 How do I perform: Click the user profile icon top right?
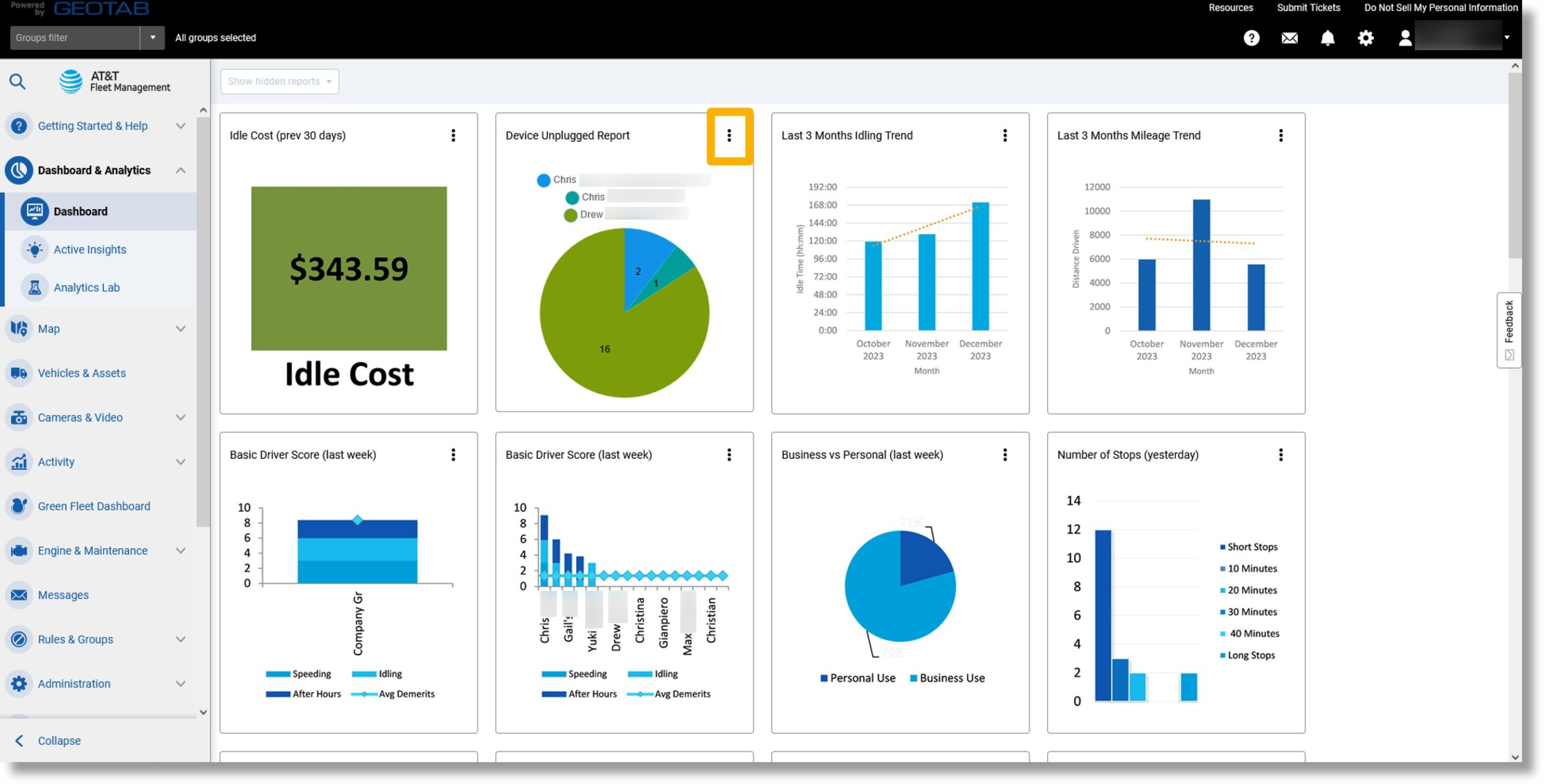click(1405, 37)
